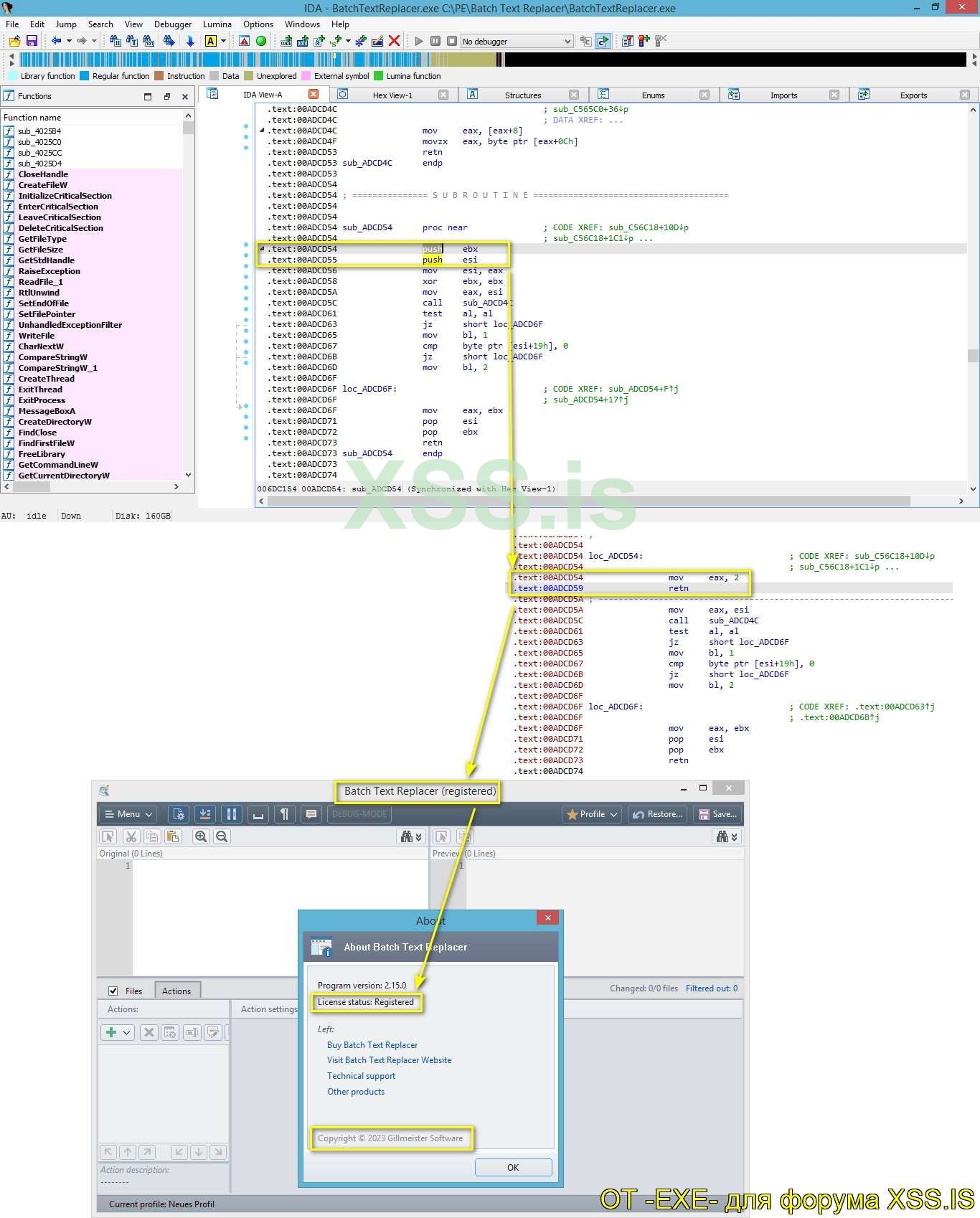Close the Functions panel
The image size is (980, 1218).
(x=185, y=96)
